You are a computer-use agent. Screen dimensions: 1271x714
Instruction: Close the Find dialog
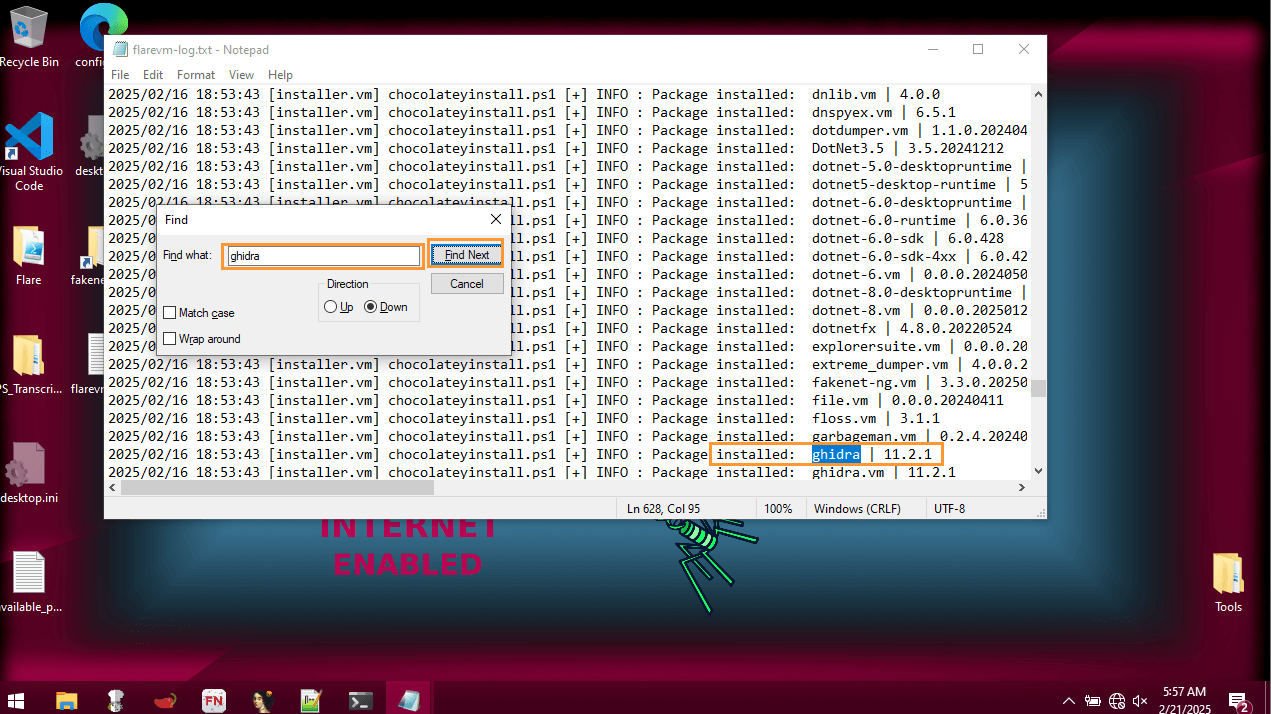pyautogui.click(x=496, y=219)
